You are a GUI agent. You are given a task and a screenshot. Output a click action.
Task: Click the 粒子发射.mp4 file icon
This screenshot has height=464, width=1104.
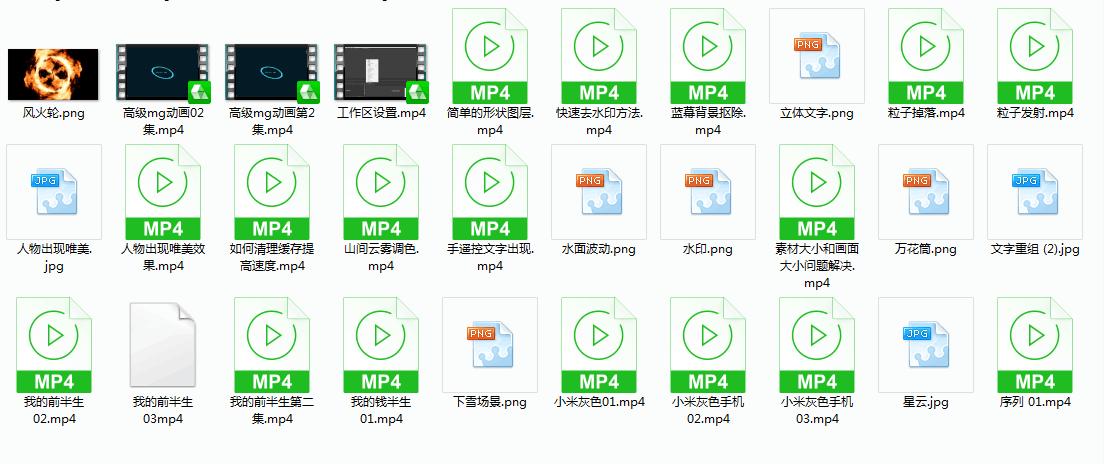point(1035,56)
